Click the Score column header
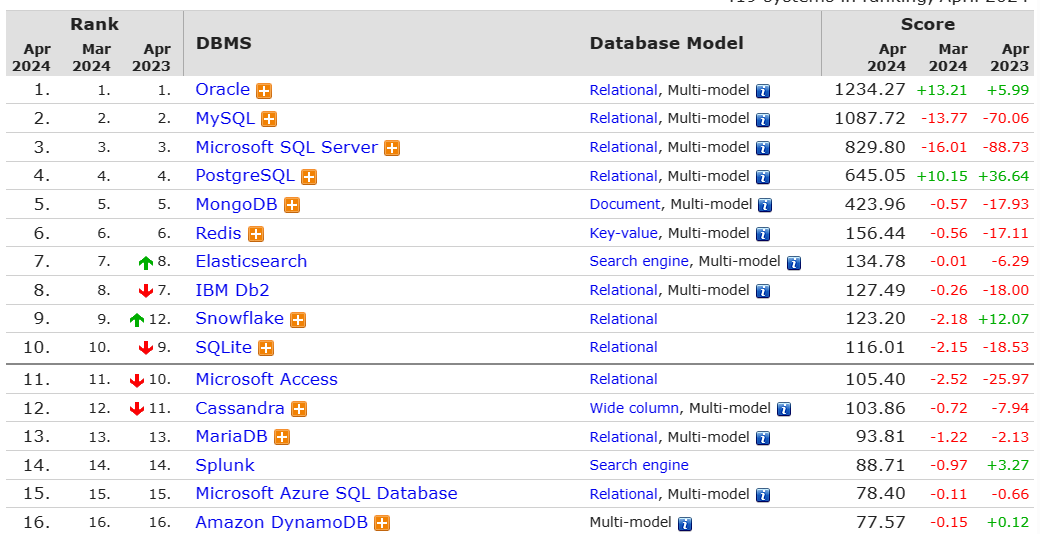This screenshot has width=1040, height=534. 927,25
